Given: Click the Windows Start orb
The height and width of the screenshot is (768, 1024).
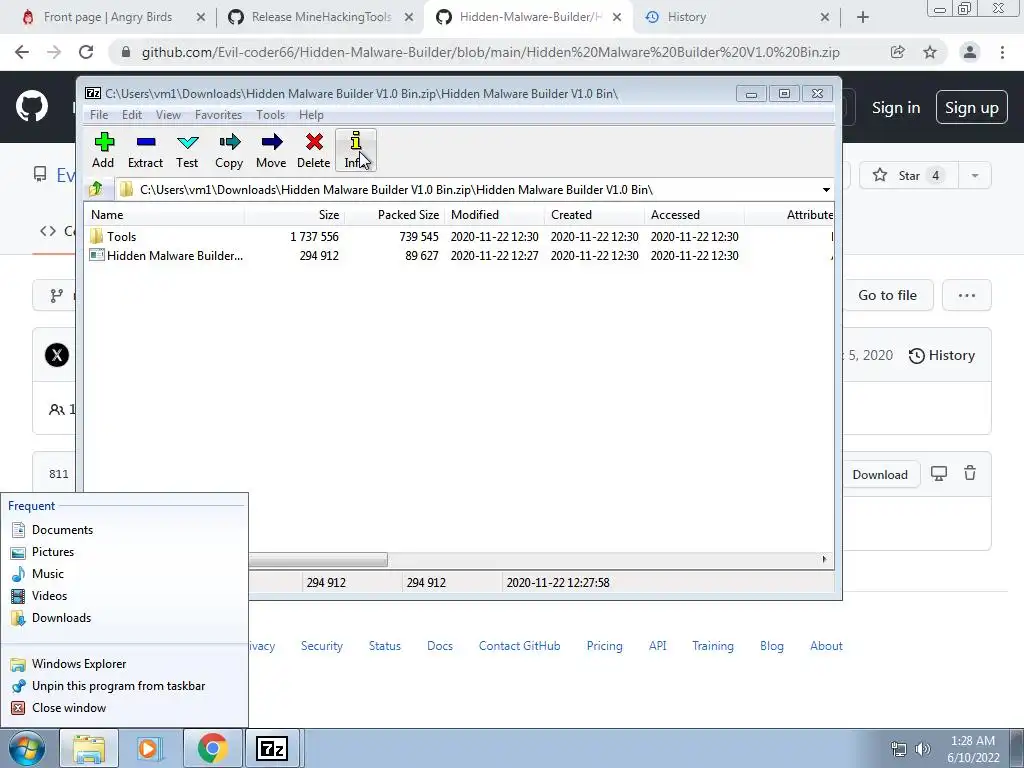Looking at the screenshot, I should pyautogui.click(x=27, y=748).
